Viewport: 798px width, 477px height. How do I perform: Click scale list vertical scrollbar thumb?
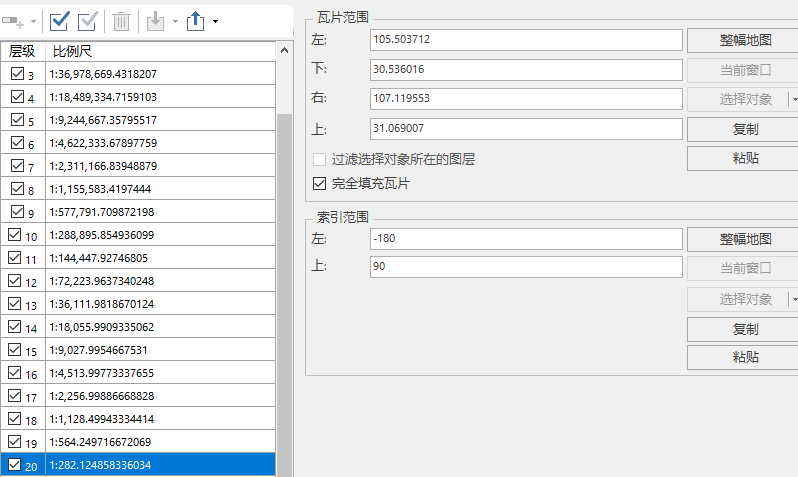(284, 295)
